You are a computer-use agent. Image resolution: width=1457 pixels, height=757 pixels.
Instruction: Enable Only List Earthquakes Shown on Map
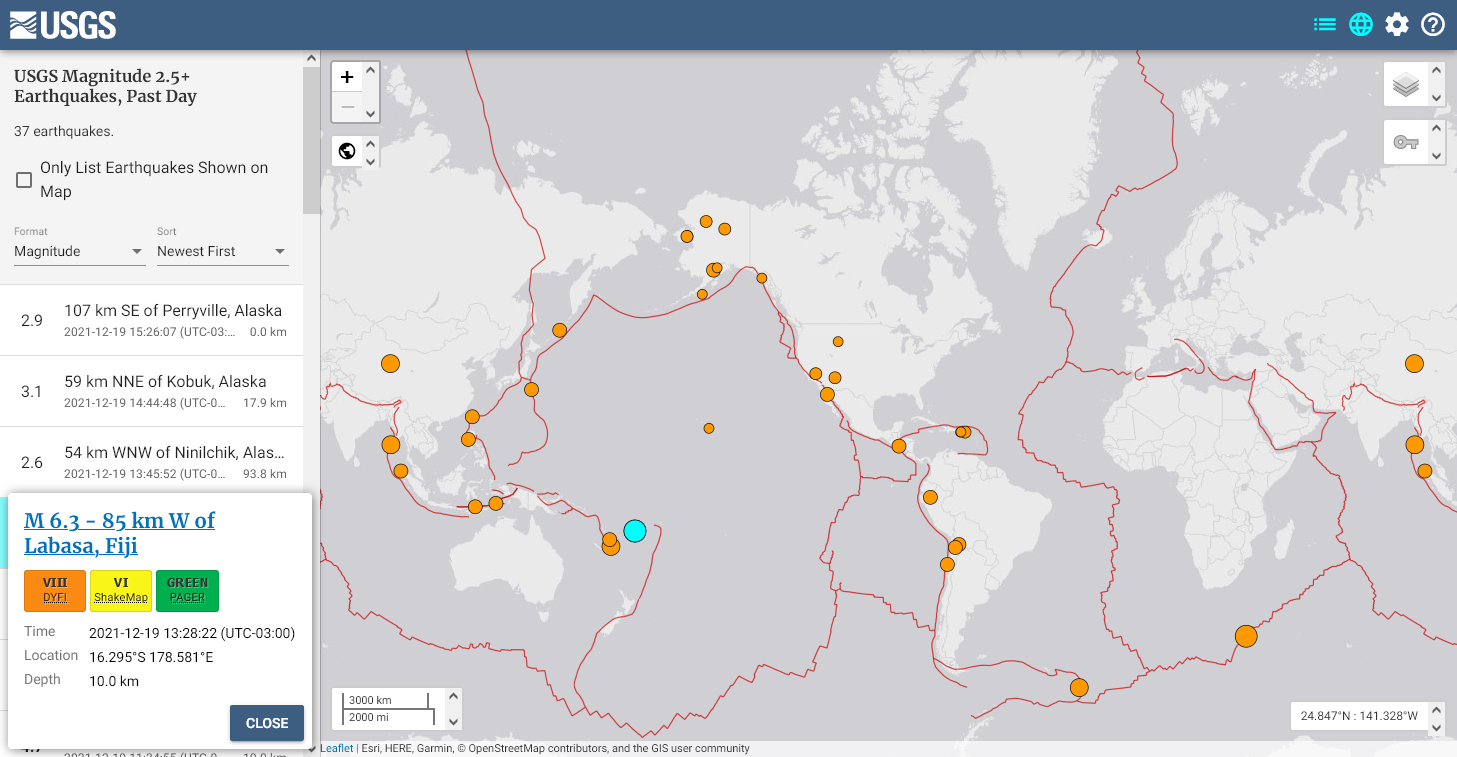pos(24,180)
